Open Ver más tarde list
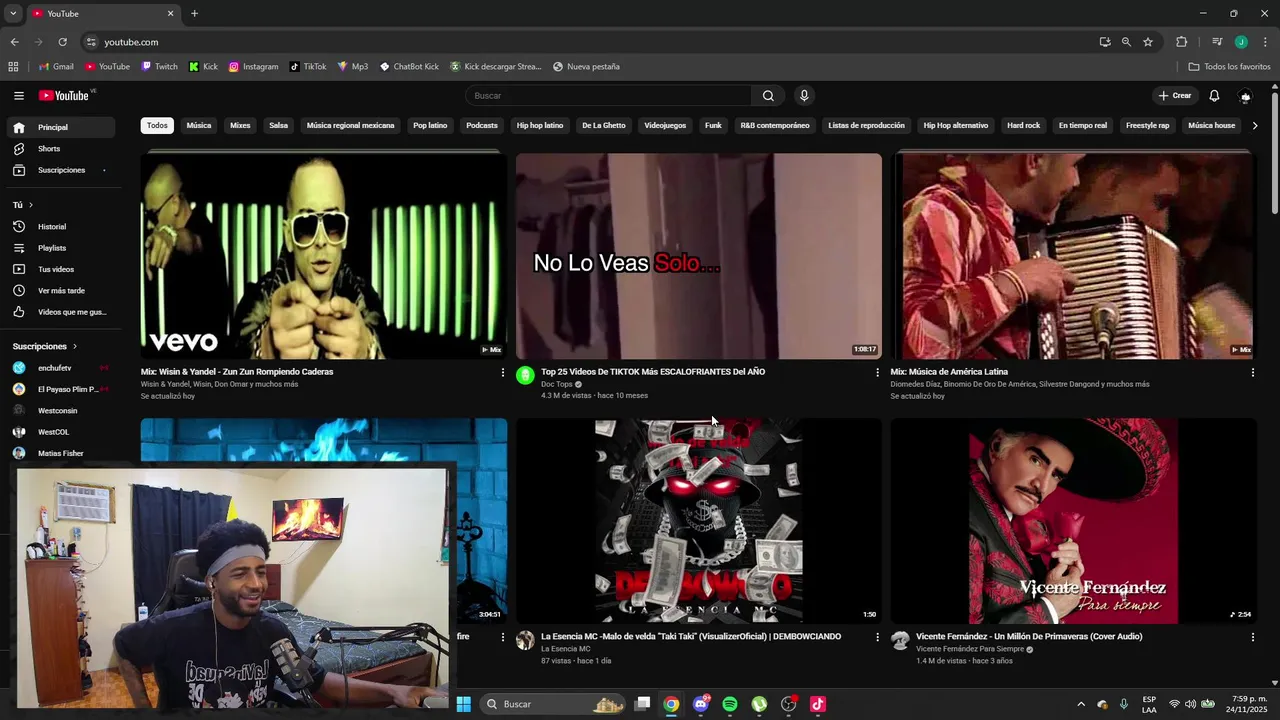1280x720 pixels. 60,291
